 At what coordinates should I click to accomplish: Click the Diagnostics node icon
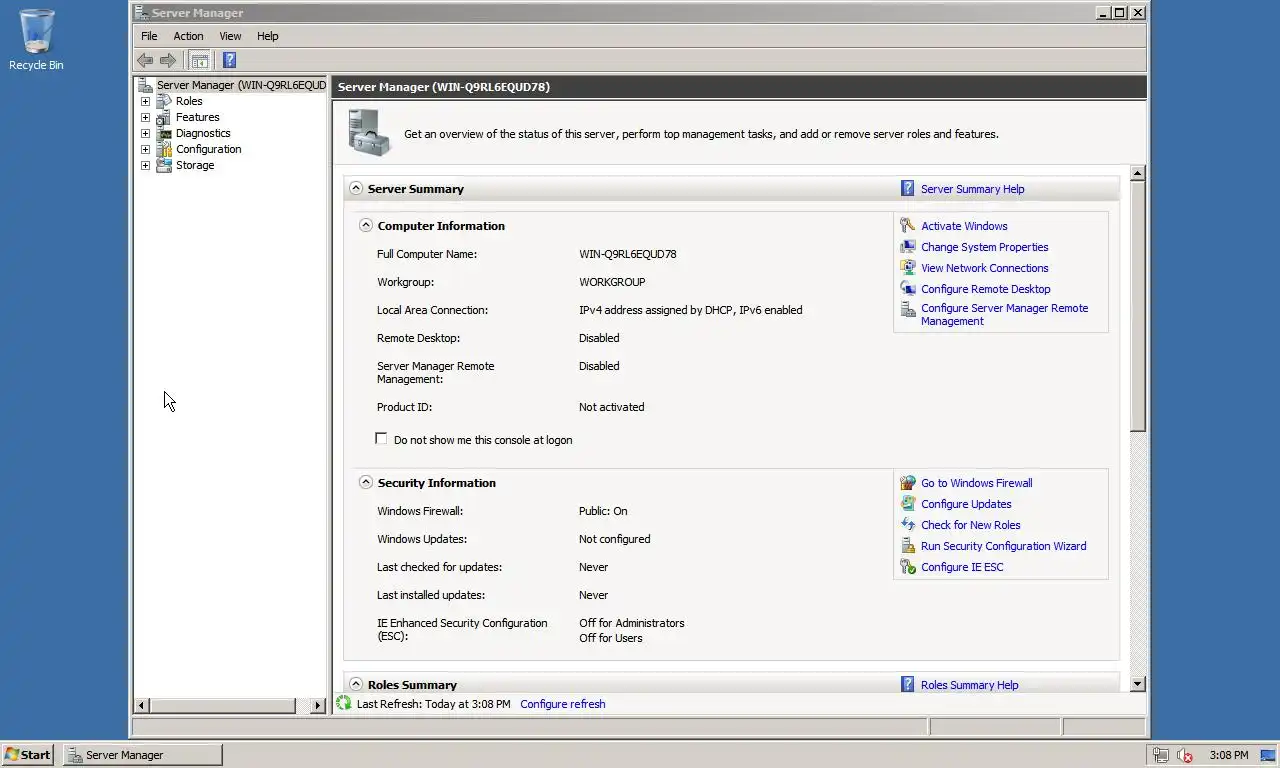[x=163, y=133]
